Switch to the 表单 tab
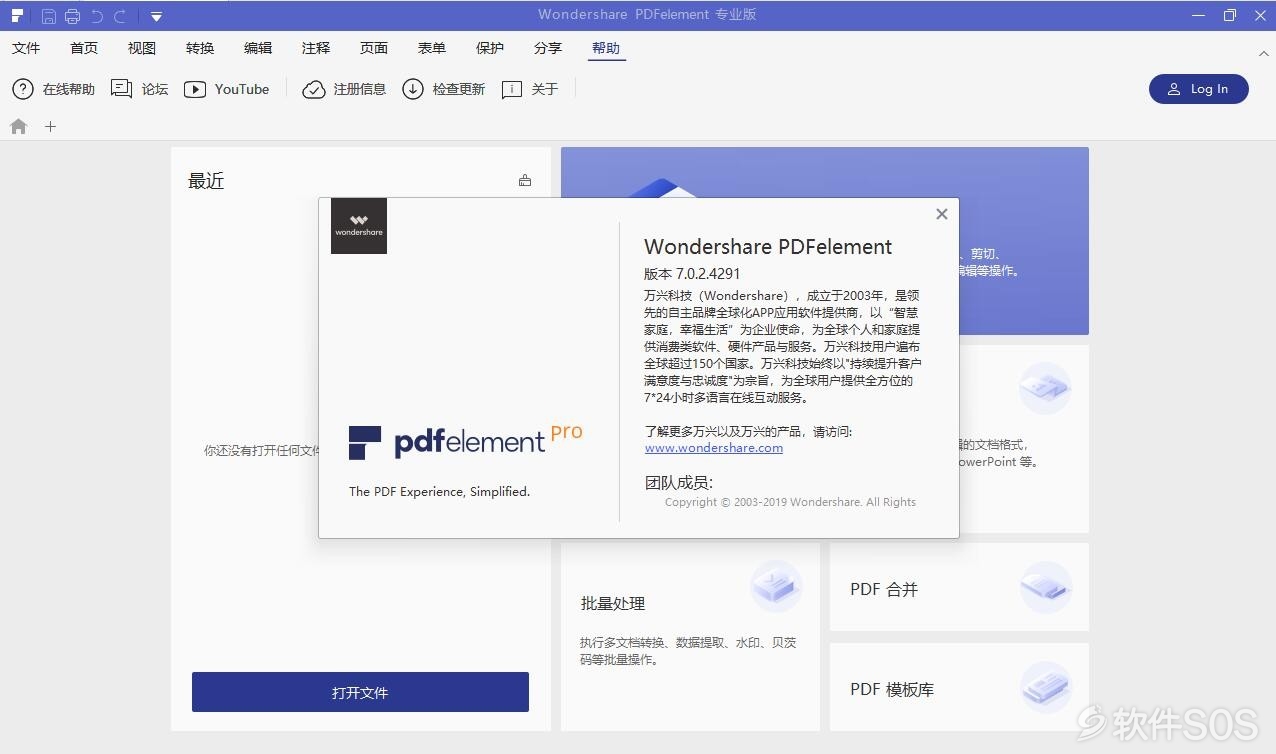The height and width of the screenshot is (754, 1276). pos(432,48)
